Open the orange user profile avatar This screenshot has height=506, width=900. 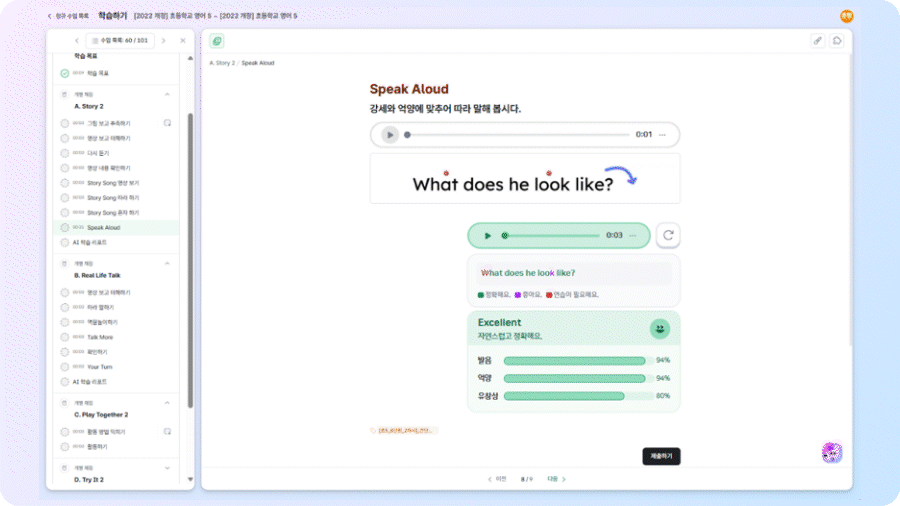pos(846,16)
